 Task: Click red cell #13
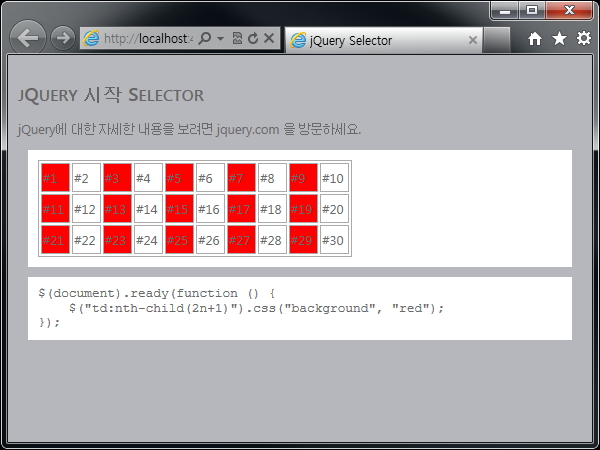117,209
